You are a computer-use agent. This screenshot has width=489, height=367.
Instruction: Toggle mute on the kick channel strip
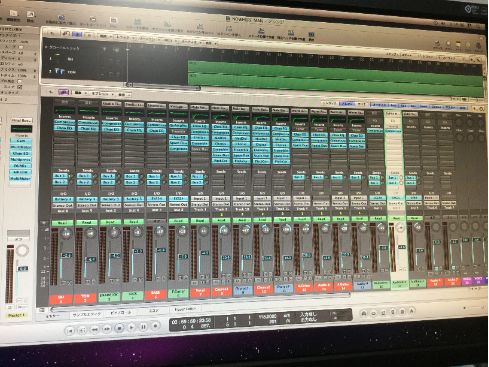click(134, 280)
